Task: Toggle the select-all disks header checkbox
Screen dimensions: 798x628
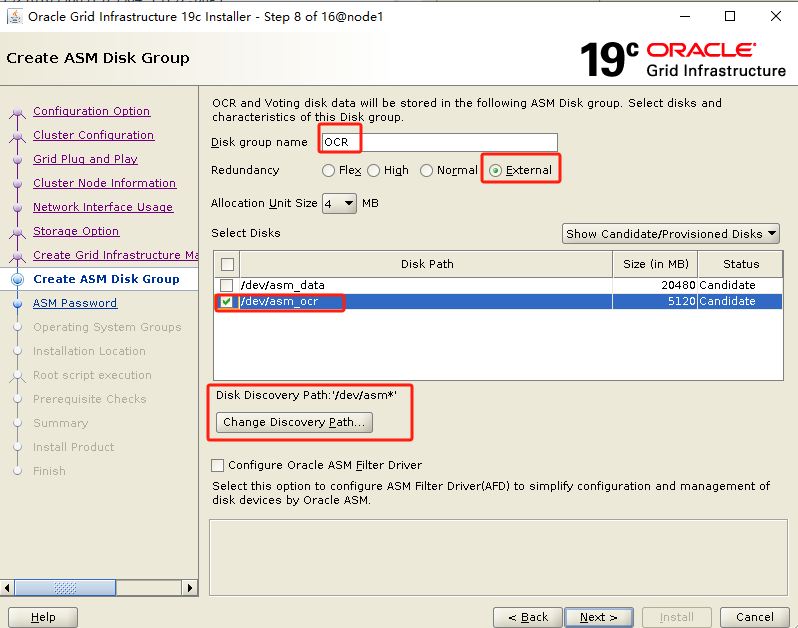Action: (227, 264)
